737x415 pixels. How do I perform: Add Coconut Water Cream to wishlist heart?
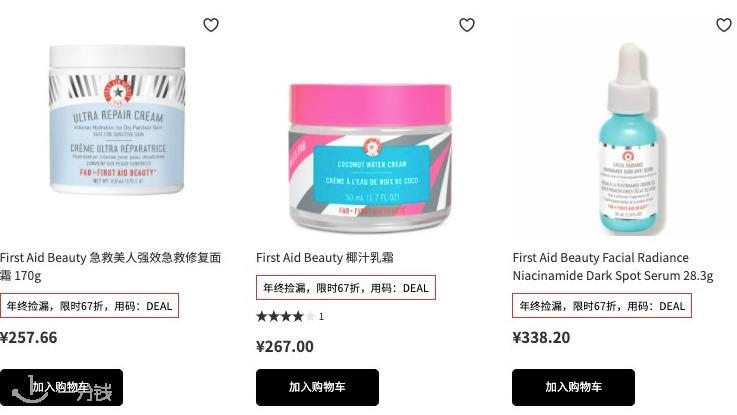pos(467,24)
